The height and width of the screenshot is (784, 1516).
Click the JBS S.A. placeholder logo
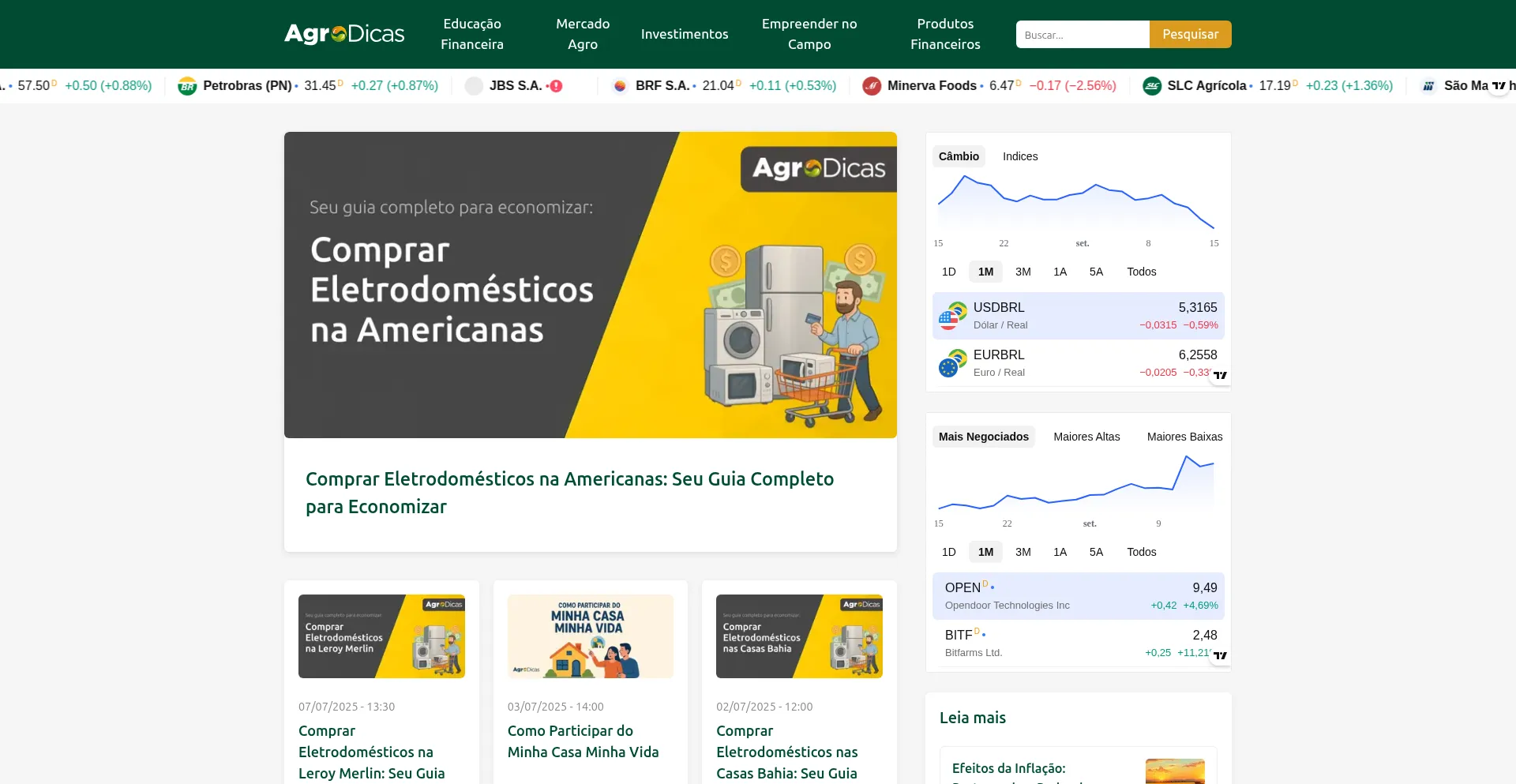(474, 86)
